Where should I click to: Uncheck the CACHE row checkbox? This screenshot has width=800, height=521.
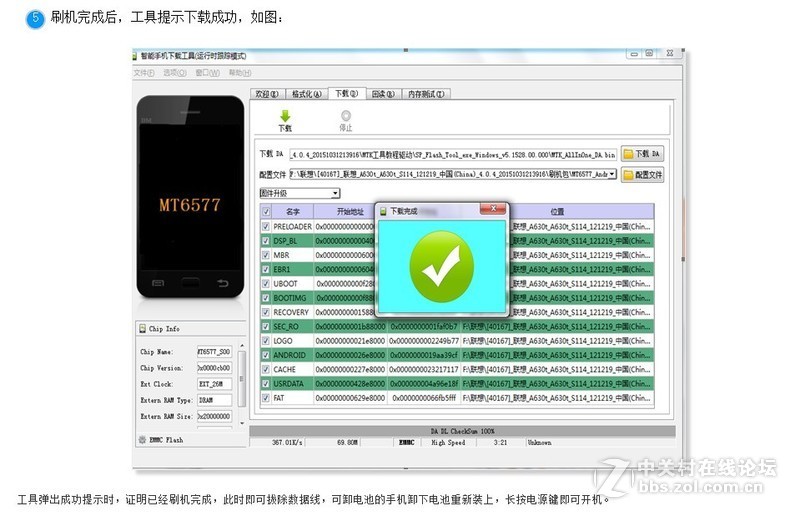tap(266, 369)
